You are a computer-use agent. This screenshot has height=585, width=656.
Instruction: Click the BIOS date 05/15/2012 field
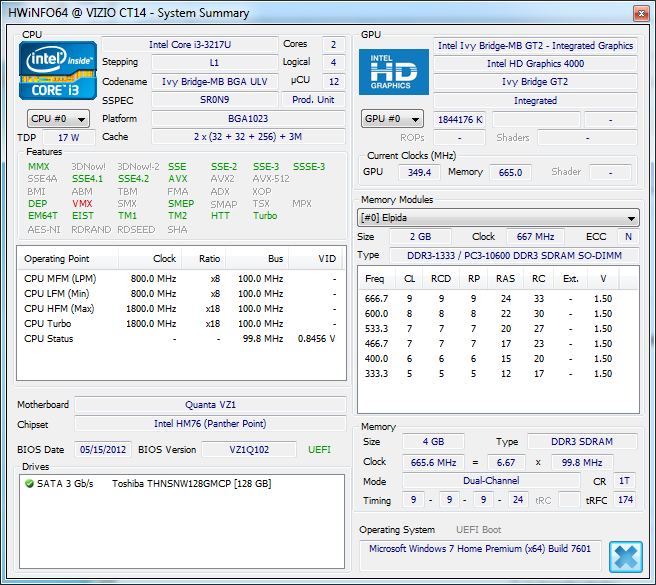pyautogui.click(x=103, y=450)
